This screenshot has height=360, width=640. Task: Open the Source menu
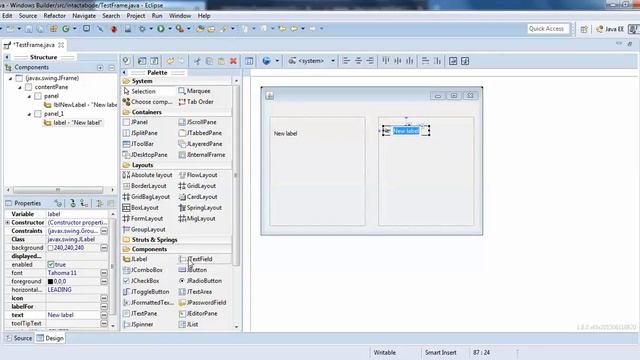[28, 16]
